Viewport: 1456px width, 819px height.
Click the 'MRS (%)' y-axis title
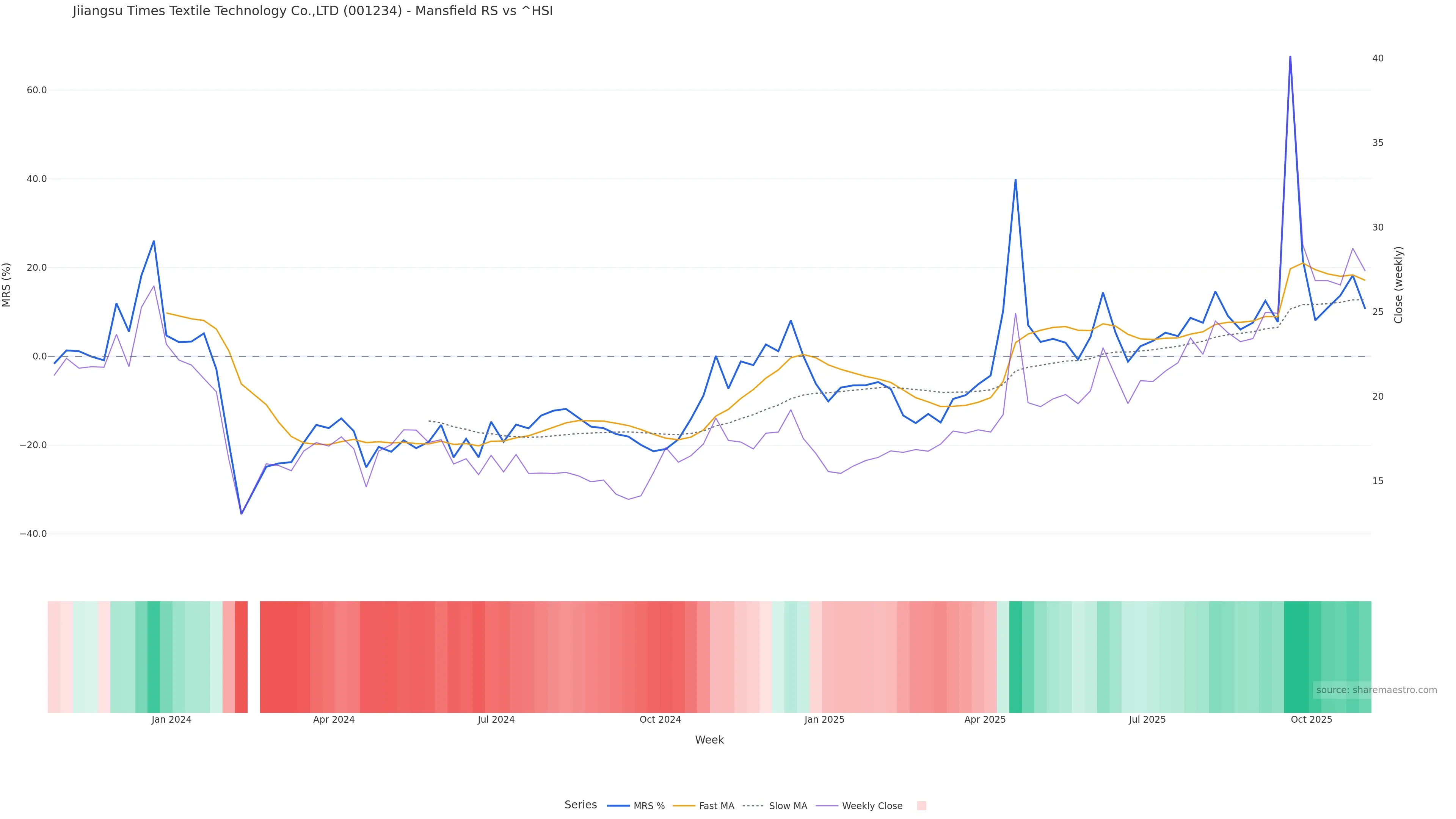7,285
